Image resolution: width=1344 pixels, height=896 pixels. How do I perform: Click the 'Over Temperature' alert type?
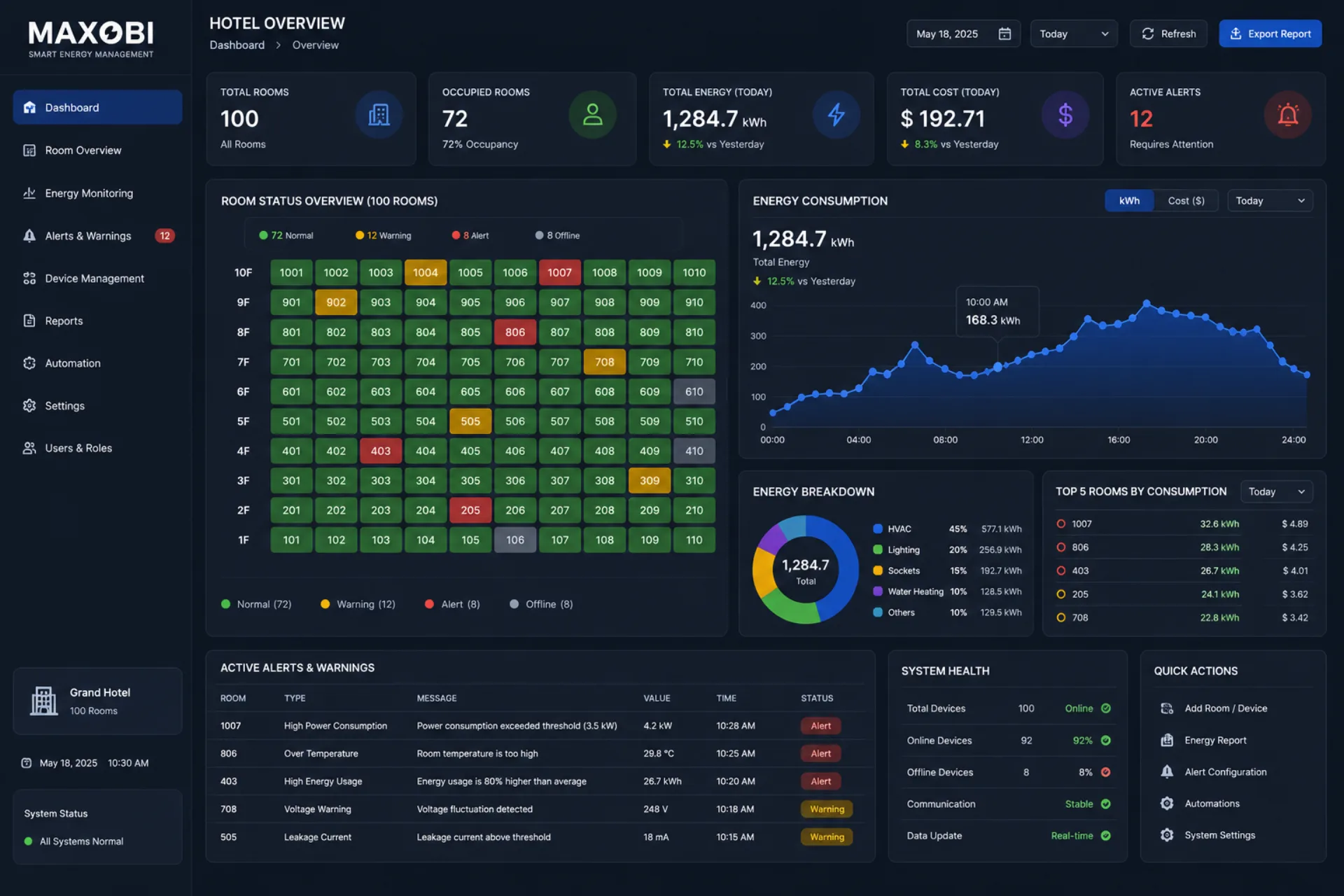(321, 754)
